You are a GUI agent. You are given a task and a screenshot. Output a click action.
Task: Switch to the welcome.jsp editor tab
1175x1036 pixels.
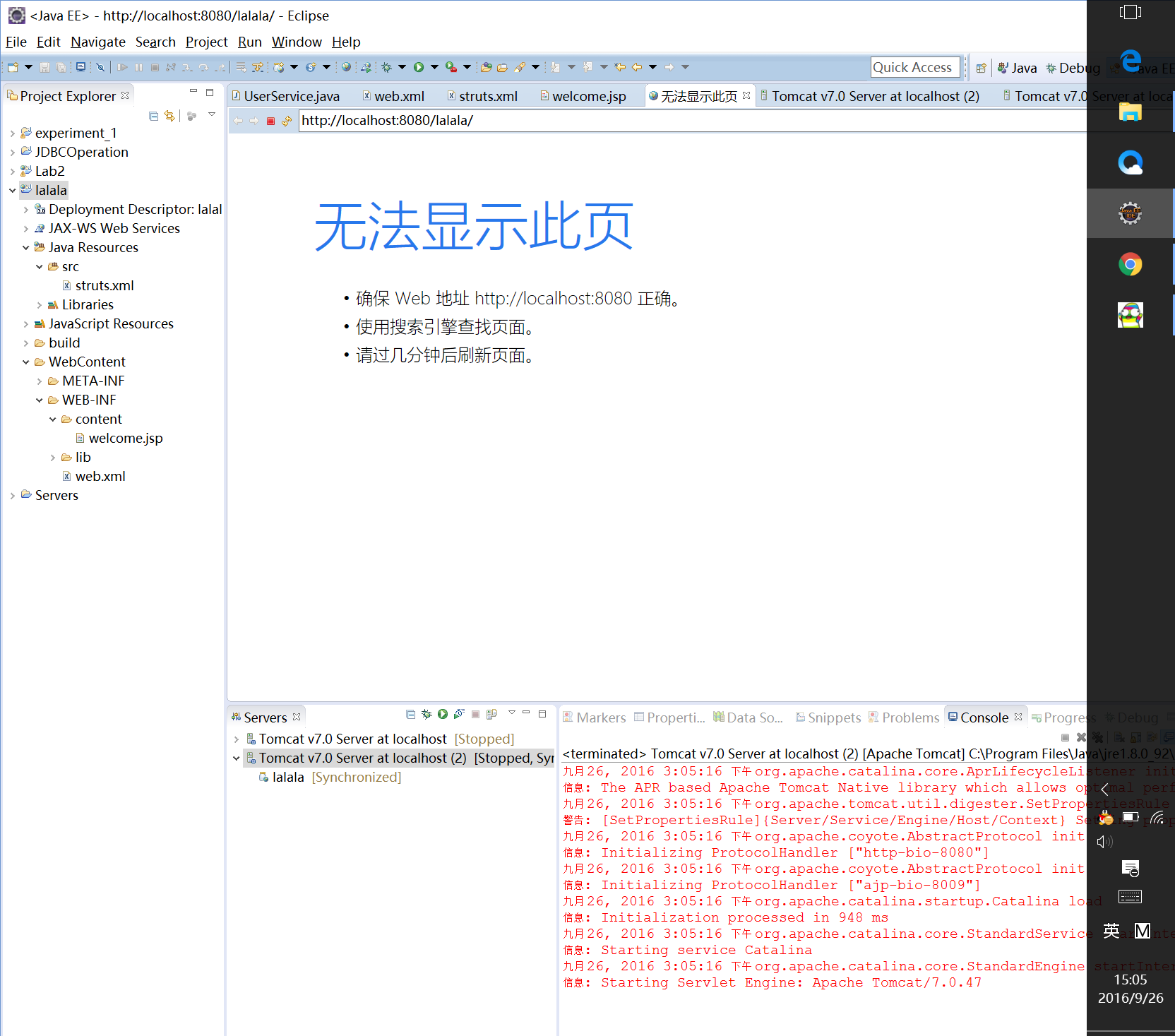pyautogui.click(x=583, y=96)
